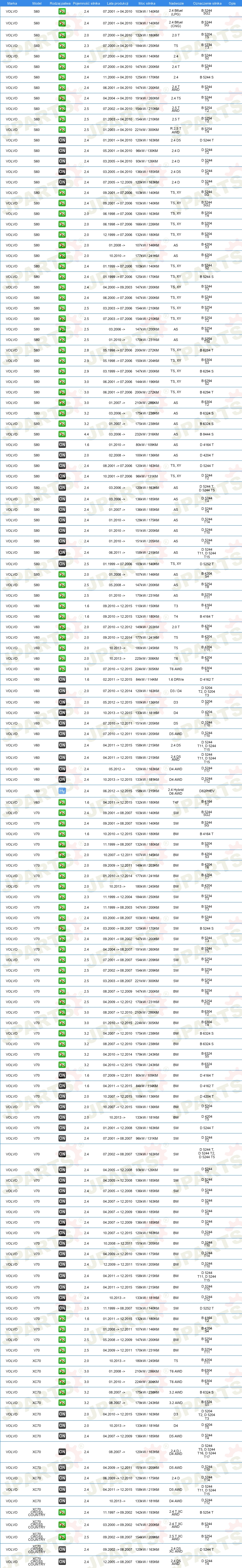
Task: Click the 225kW / 306KM power cell
Action: click(147, 658)
